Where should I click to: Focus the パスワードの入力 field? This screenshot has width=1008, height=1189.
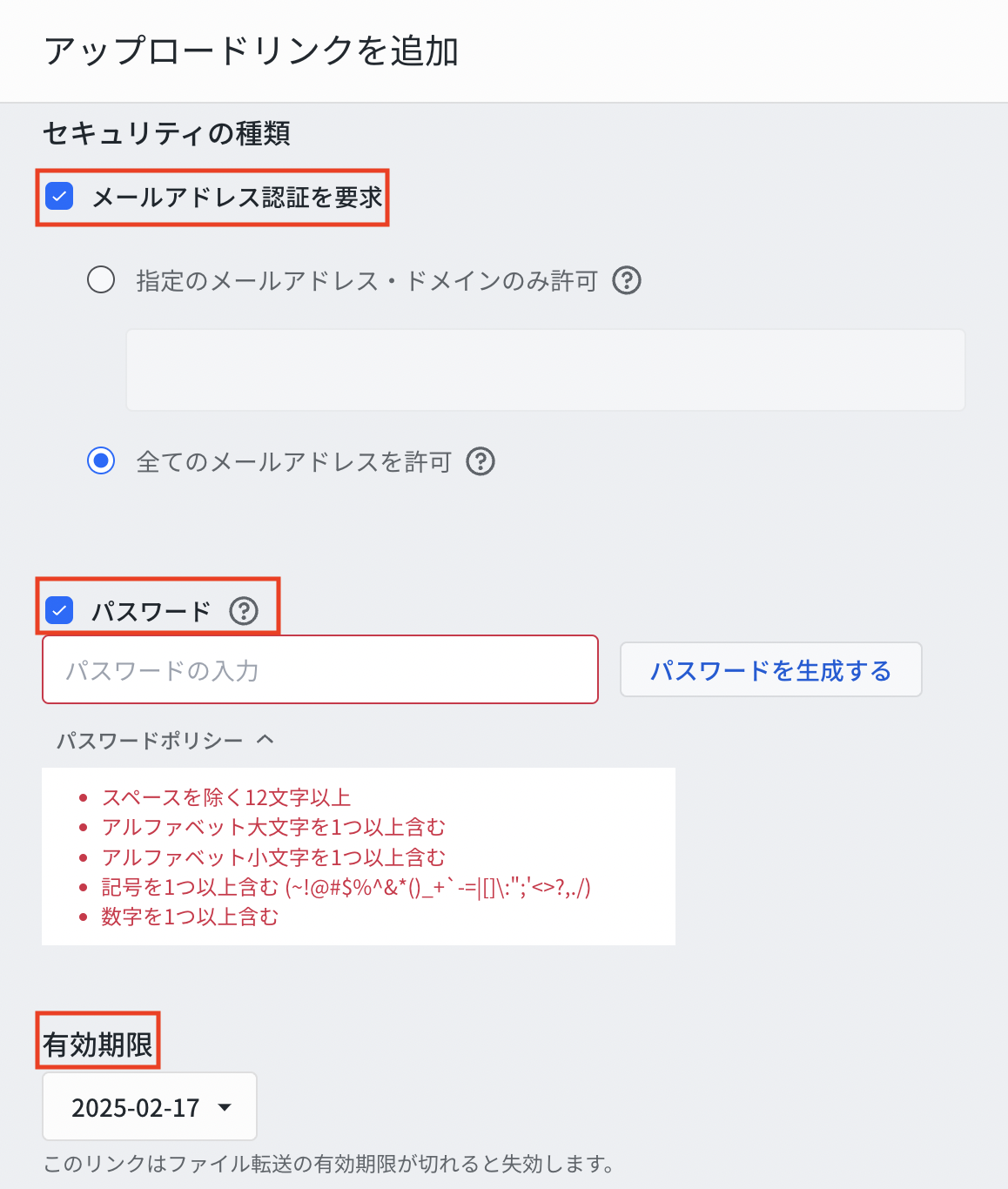320,669
